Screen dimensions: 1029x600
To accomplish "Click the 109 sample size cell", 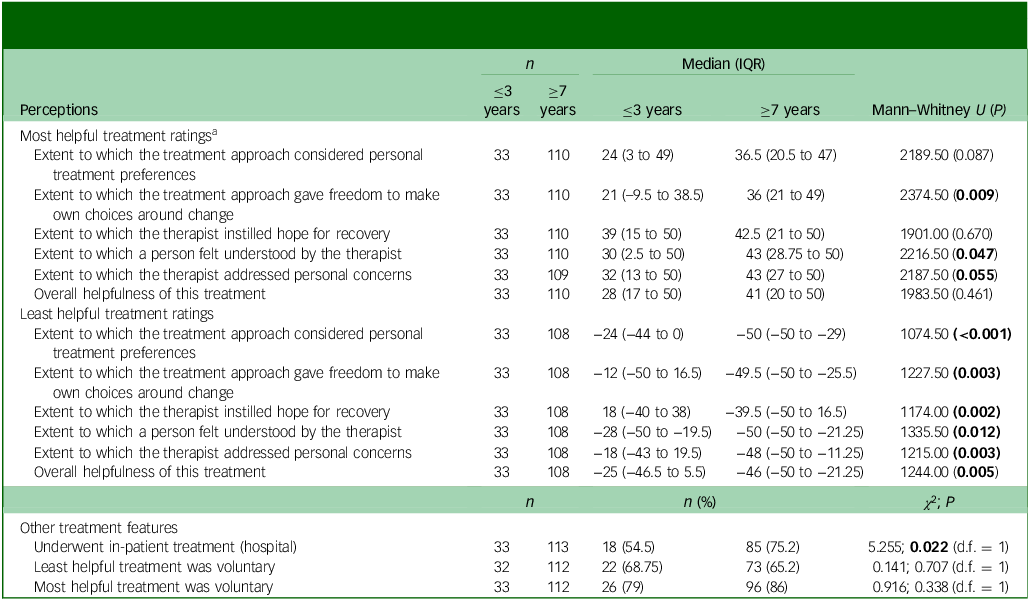I will 557,274.
